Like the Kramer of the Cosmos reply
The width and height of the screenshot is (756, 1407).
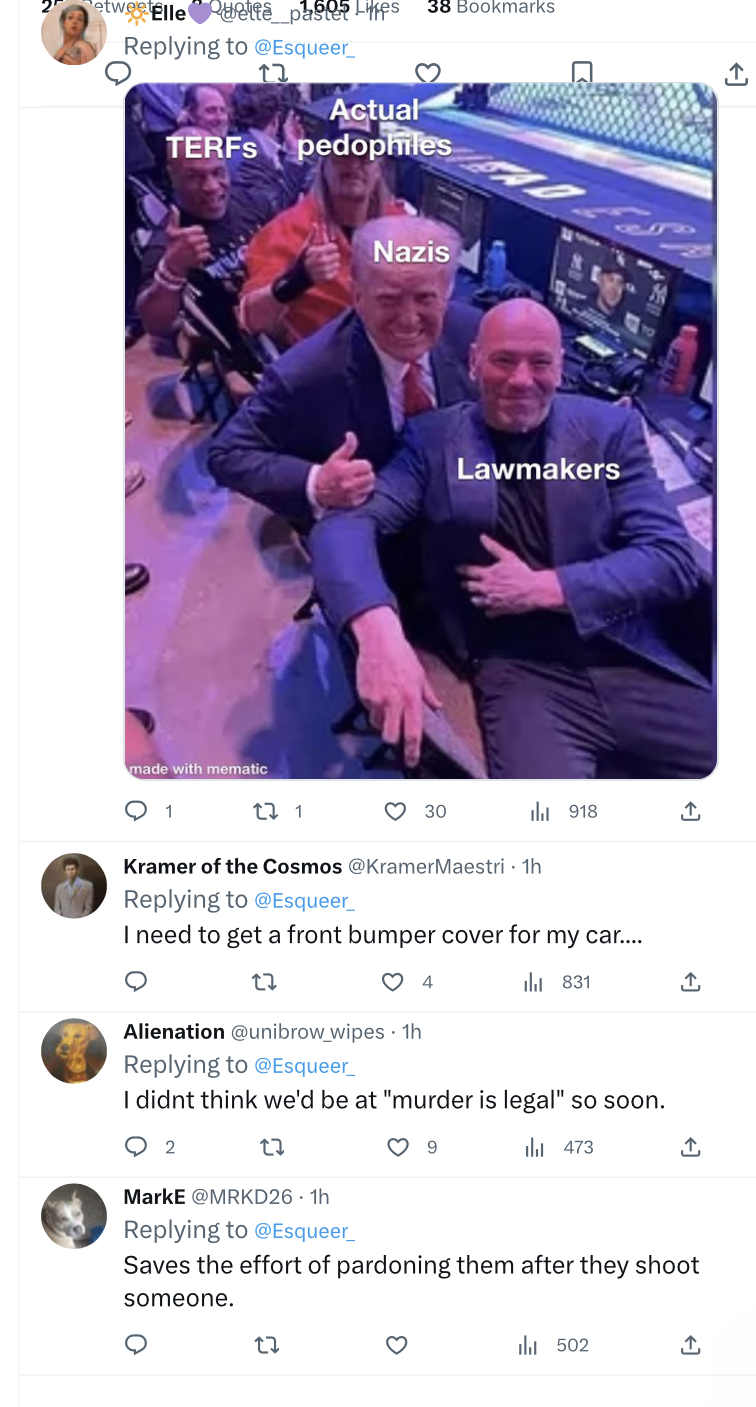tap(393, 982)
